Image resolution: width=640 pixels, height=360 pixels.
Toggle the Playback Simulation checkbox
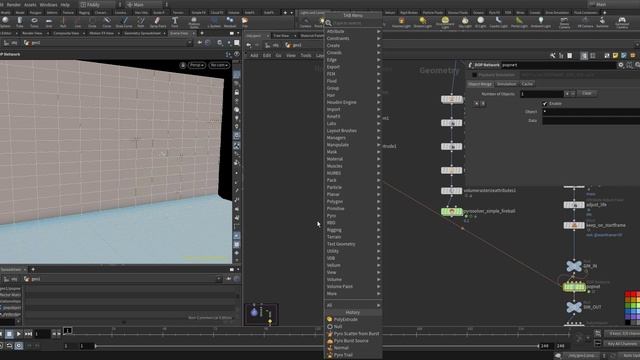(474, 75)
